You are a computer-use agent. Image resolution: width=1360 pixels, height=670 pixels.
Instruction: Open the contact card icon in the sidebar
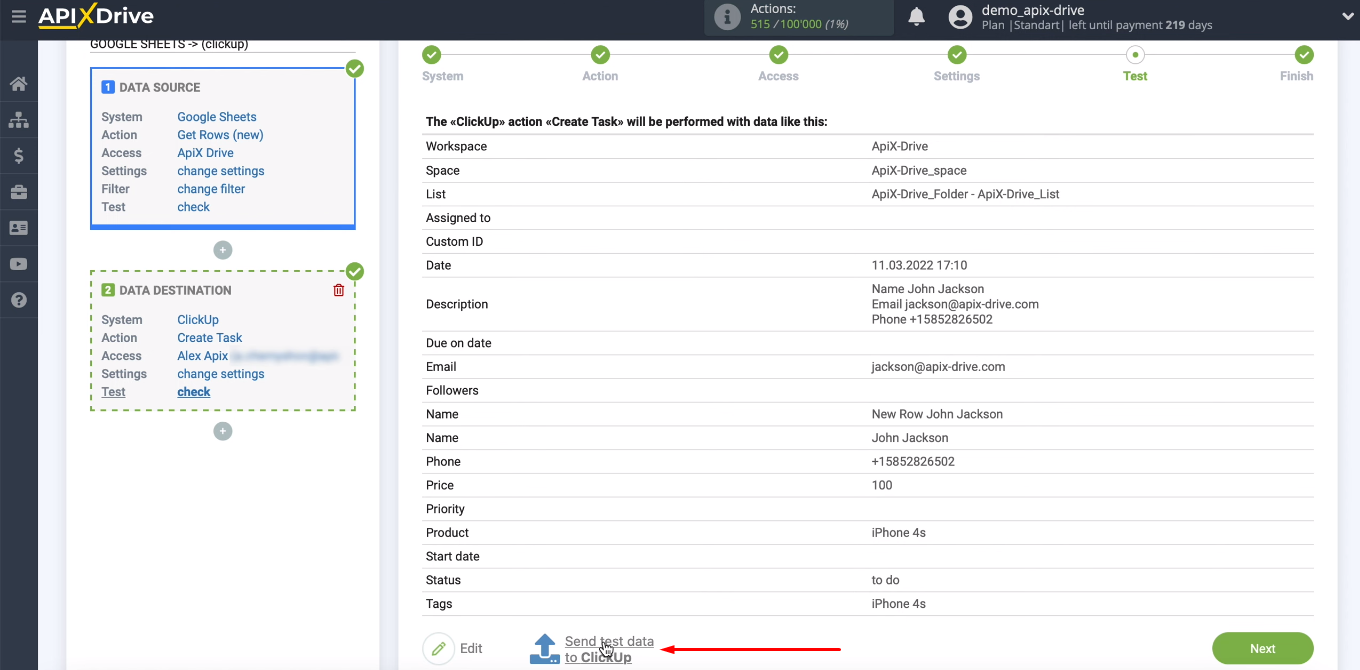tap(20, 227)
